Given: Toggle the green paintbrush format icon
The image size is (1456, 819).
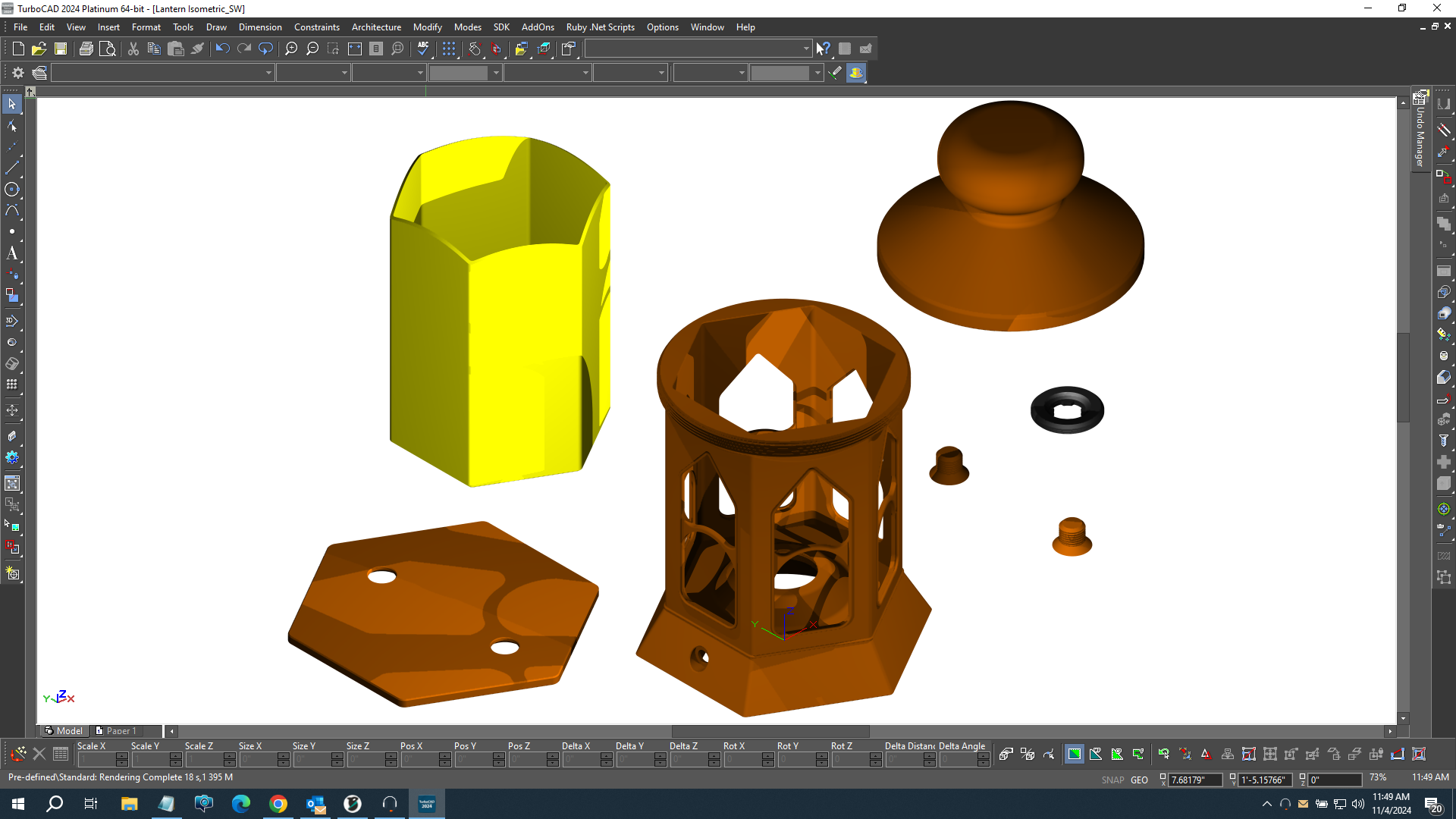Looking at the screenshot, I should coord(835,73).
